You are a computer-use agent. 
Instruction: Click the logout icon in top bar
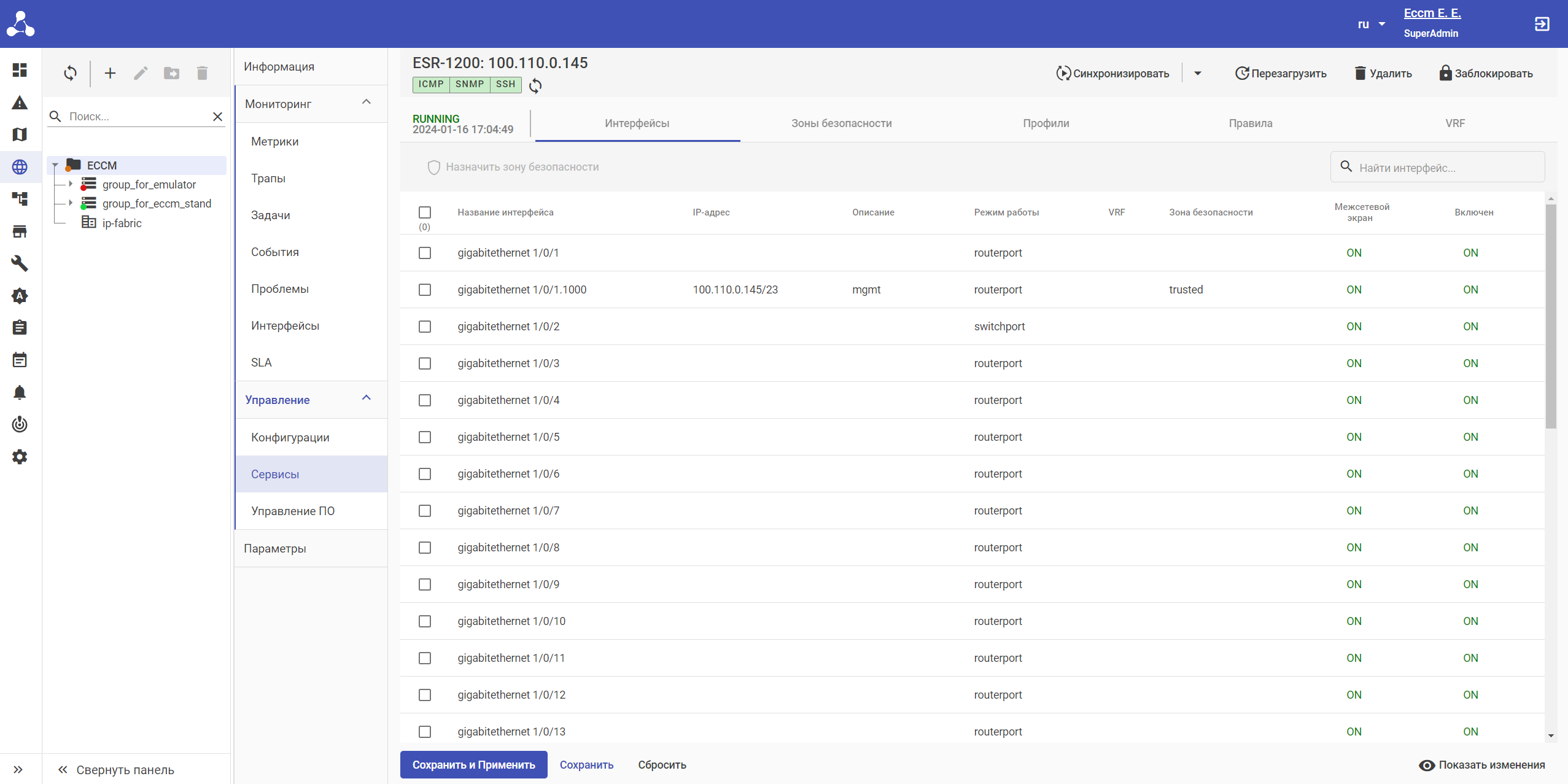click(x=1542, y=24)
